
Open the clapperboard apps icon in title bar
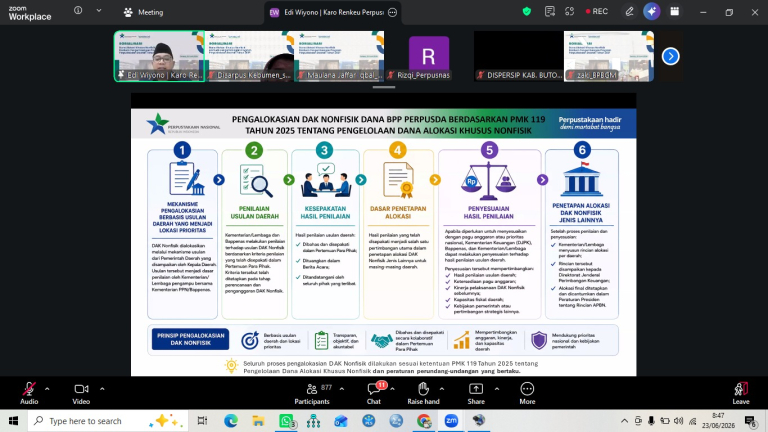click(674, 11)
